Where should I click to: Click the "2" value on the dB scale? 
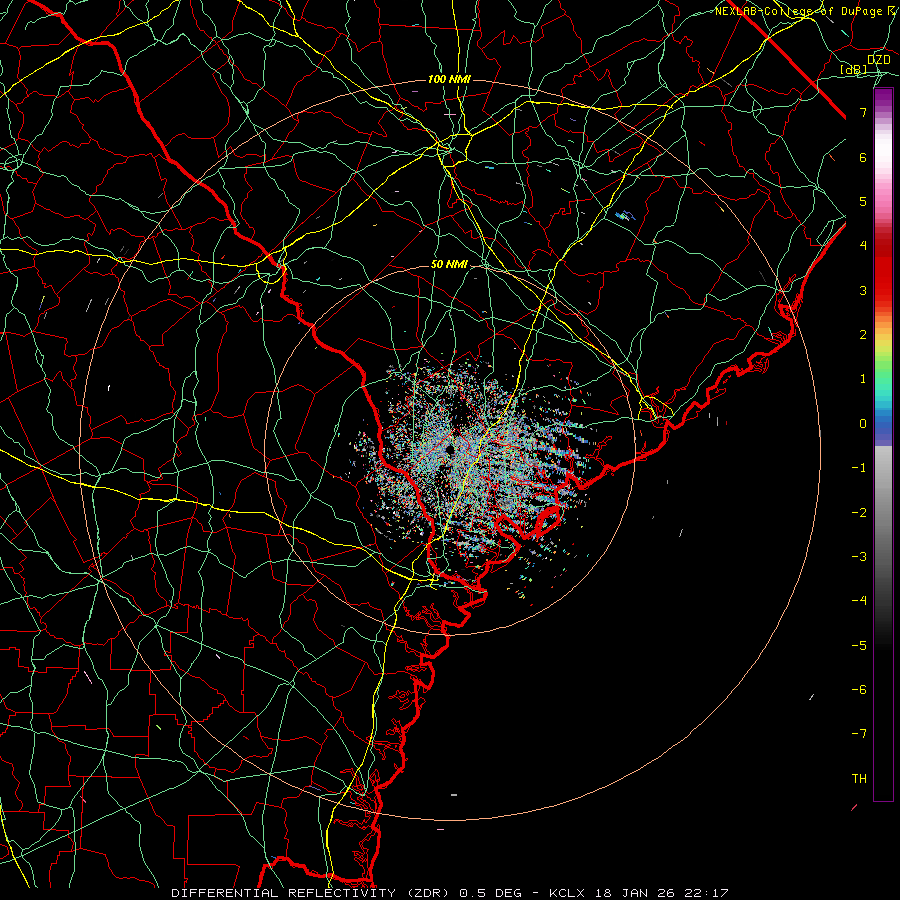tap(863, 335)
